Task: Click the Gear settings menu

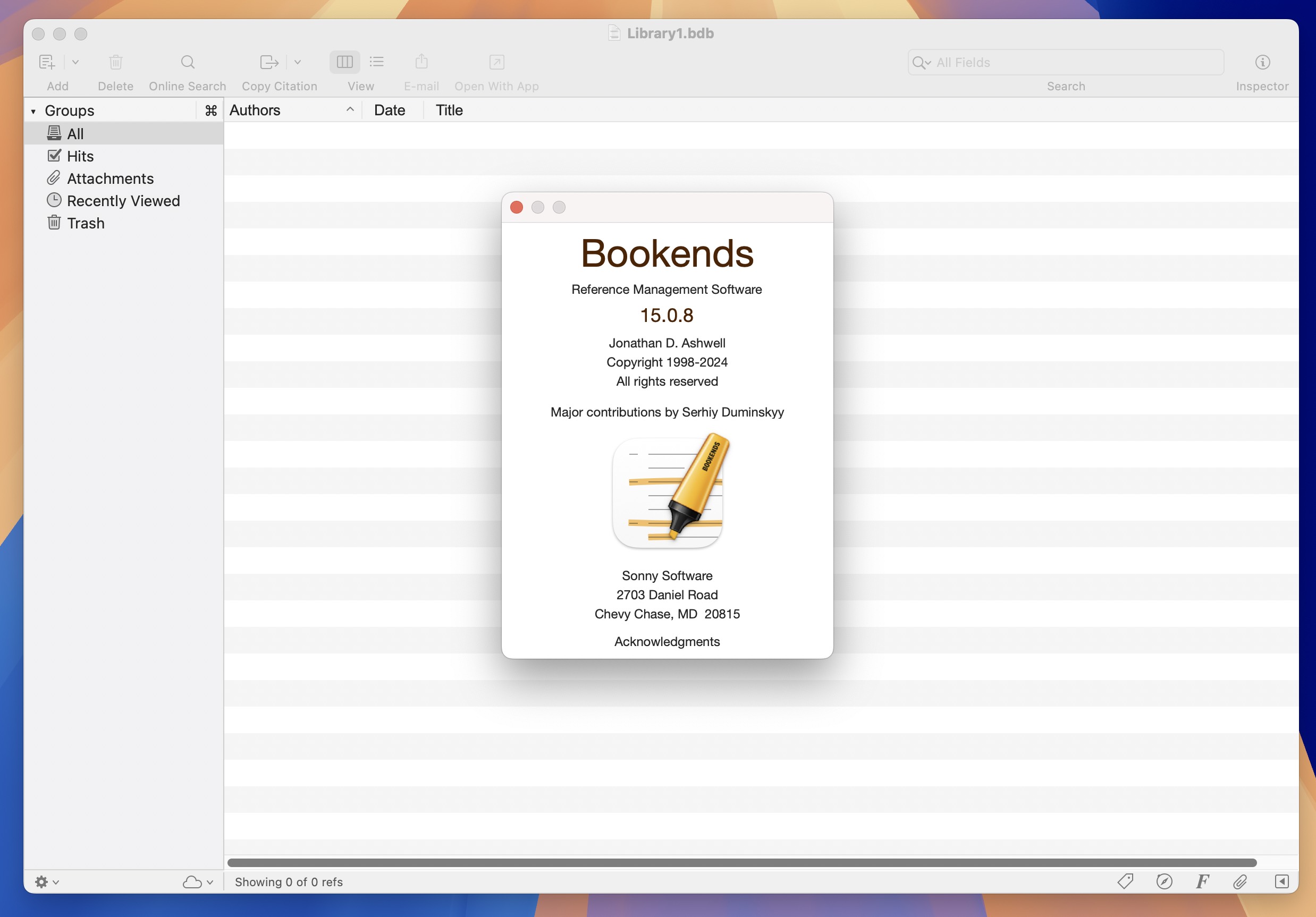Action: (44, 881)
